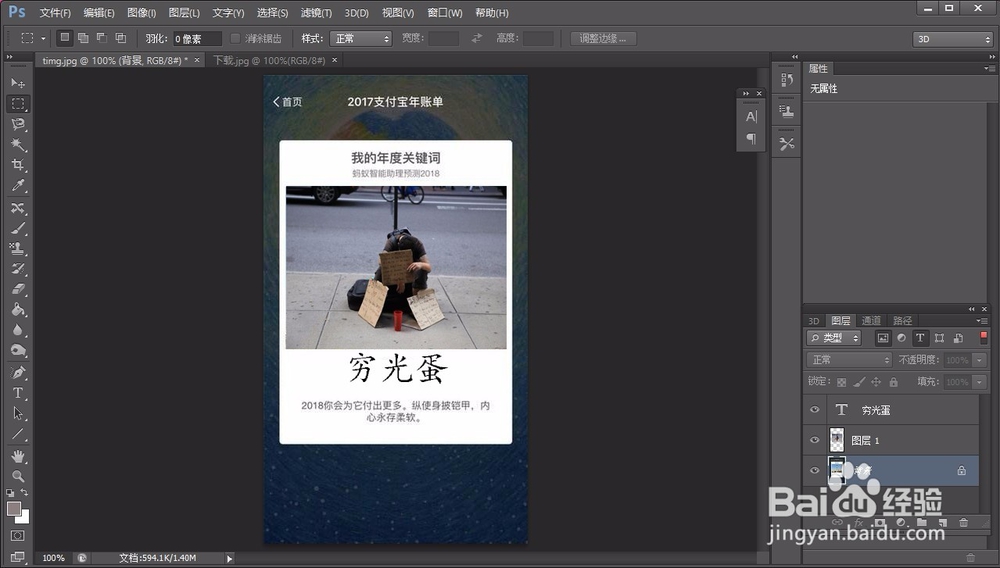Hide the 穷光蛋 text layer

click(x=814, y=410)
